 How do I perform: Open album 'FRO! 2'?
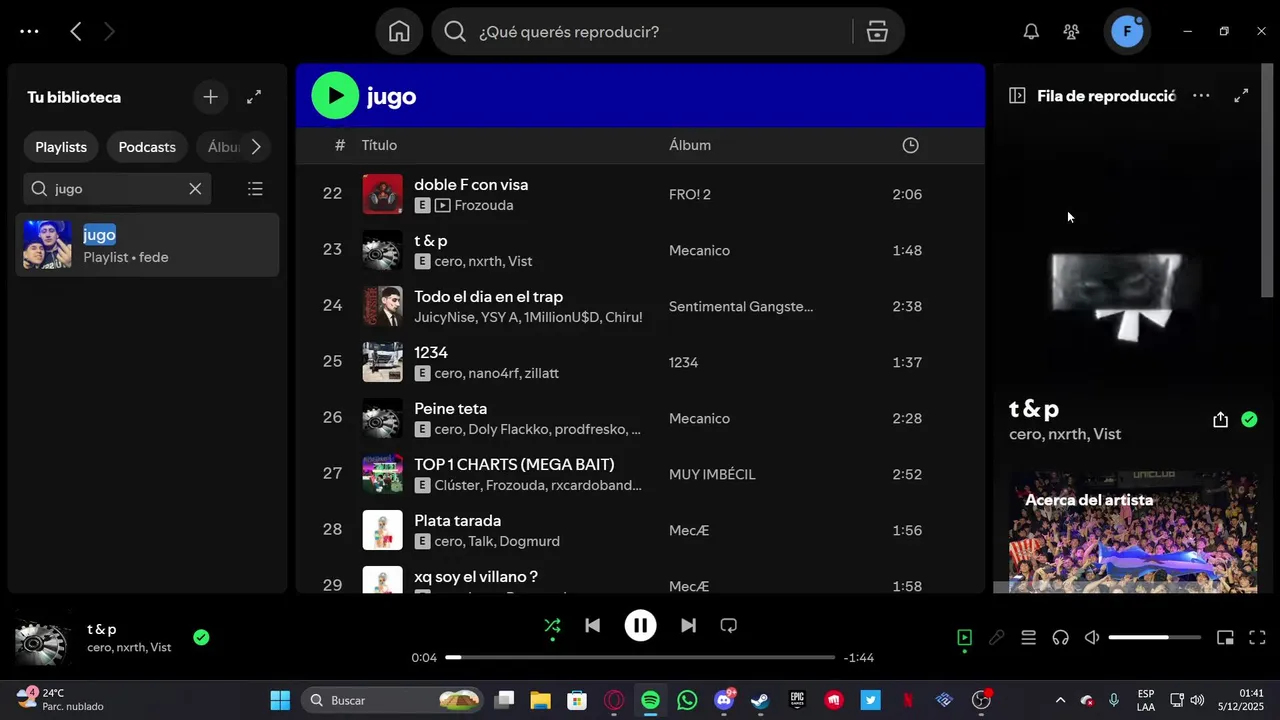pos(690,194)
